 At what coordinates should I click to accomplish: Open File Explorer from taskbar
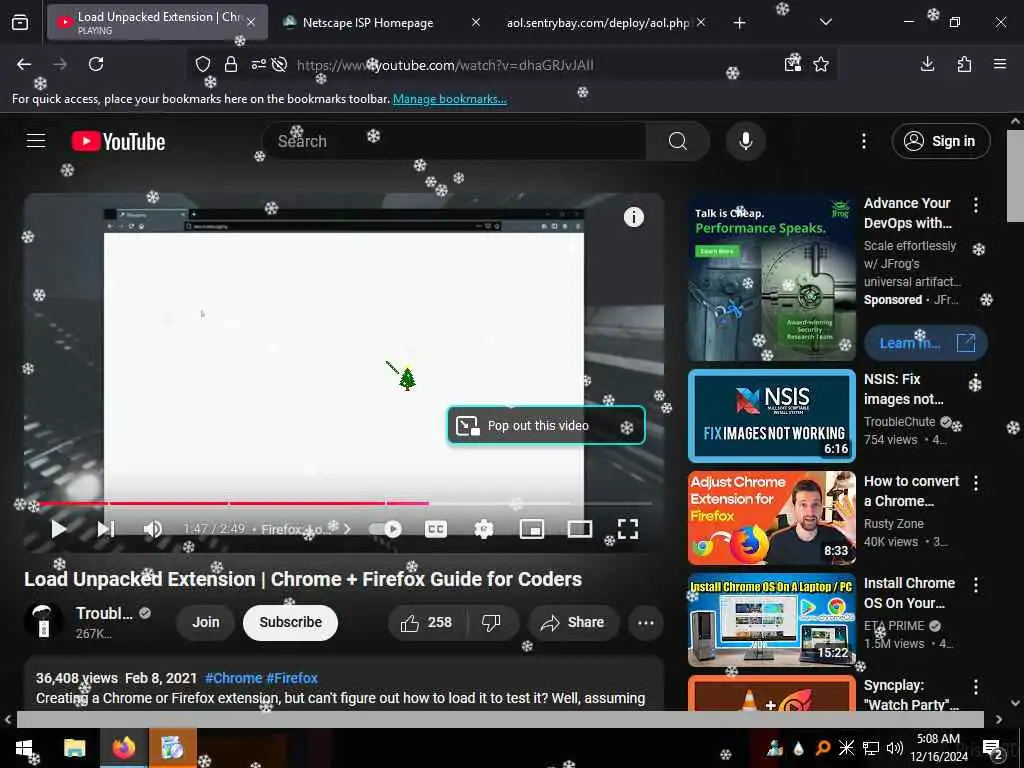[74, 748]
